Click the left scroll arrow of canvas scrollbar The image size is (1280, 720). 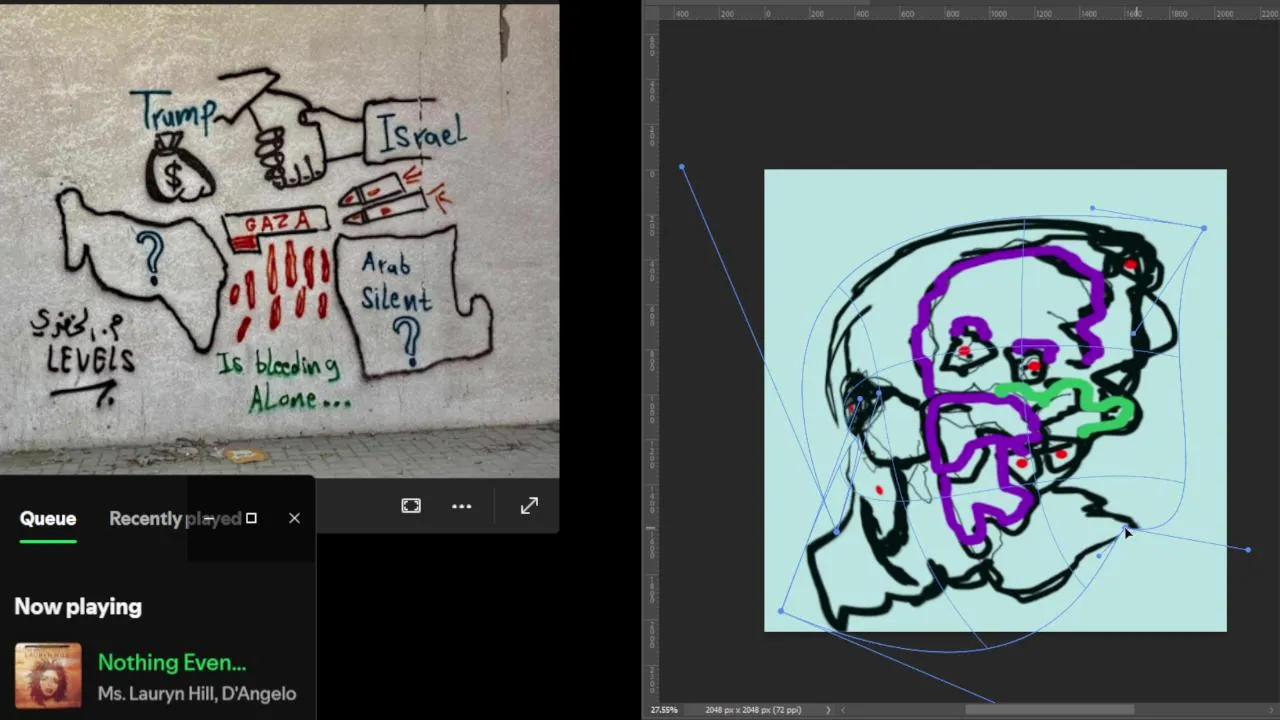click(x=843, y=710)
